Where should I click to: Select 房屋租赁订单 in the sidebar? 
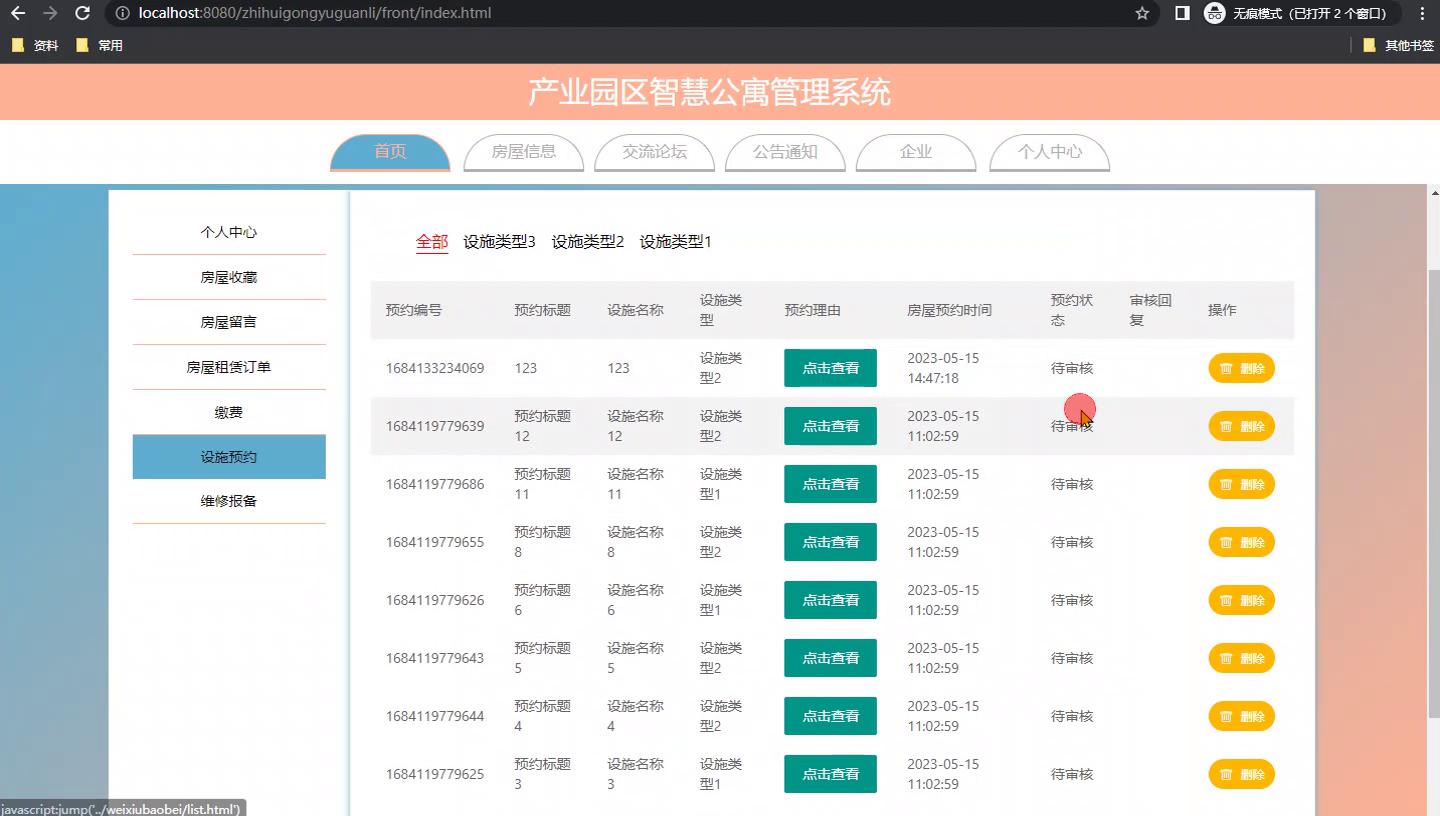tap(229, 367)
